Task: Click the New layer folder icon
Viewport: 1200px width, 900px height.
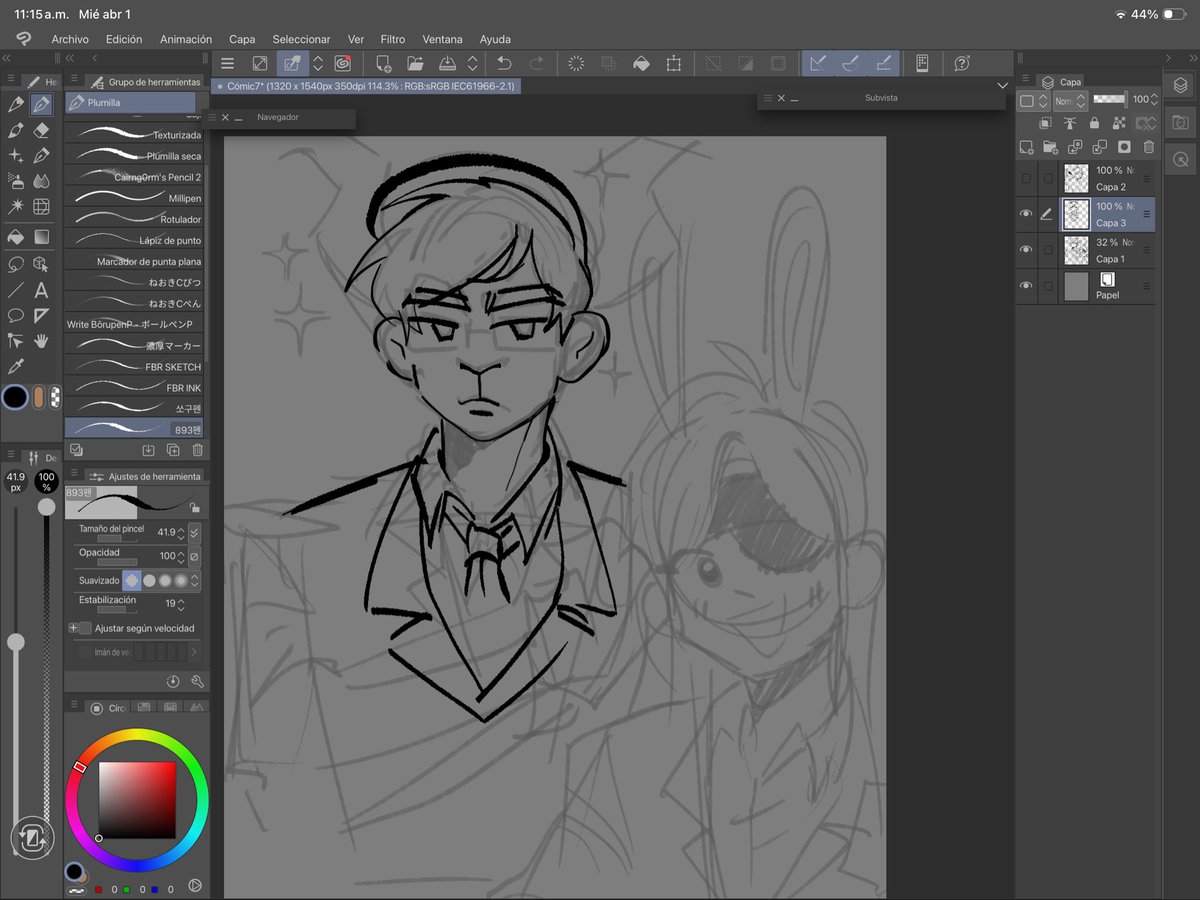Action: coord(1050,147)
